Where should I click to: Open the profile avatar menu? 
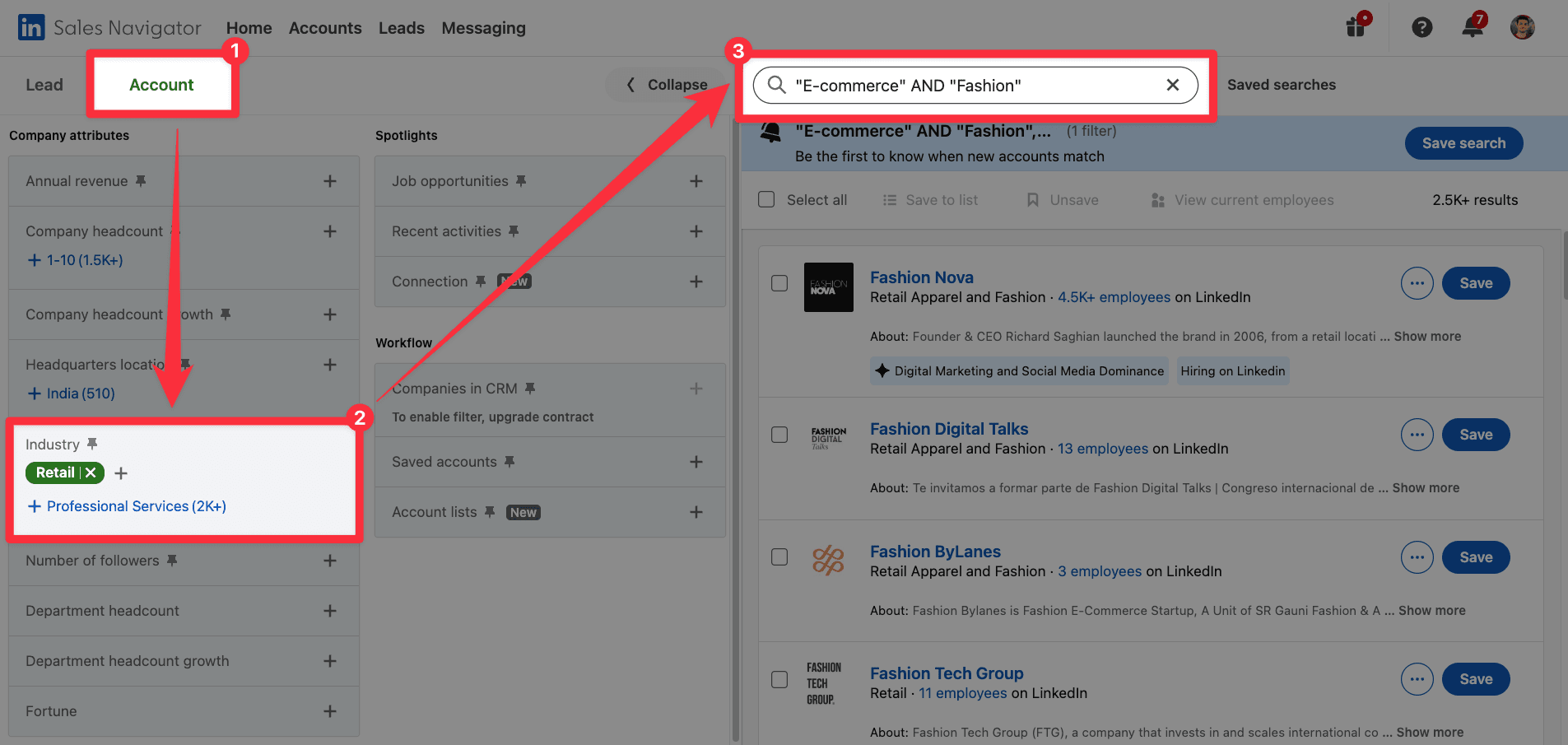[1522, 27]
